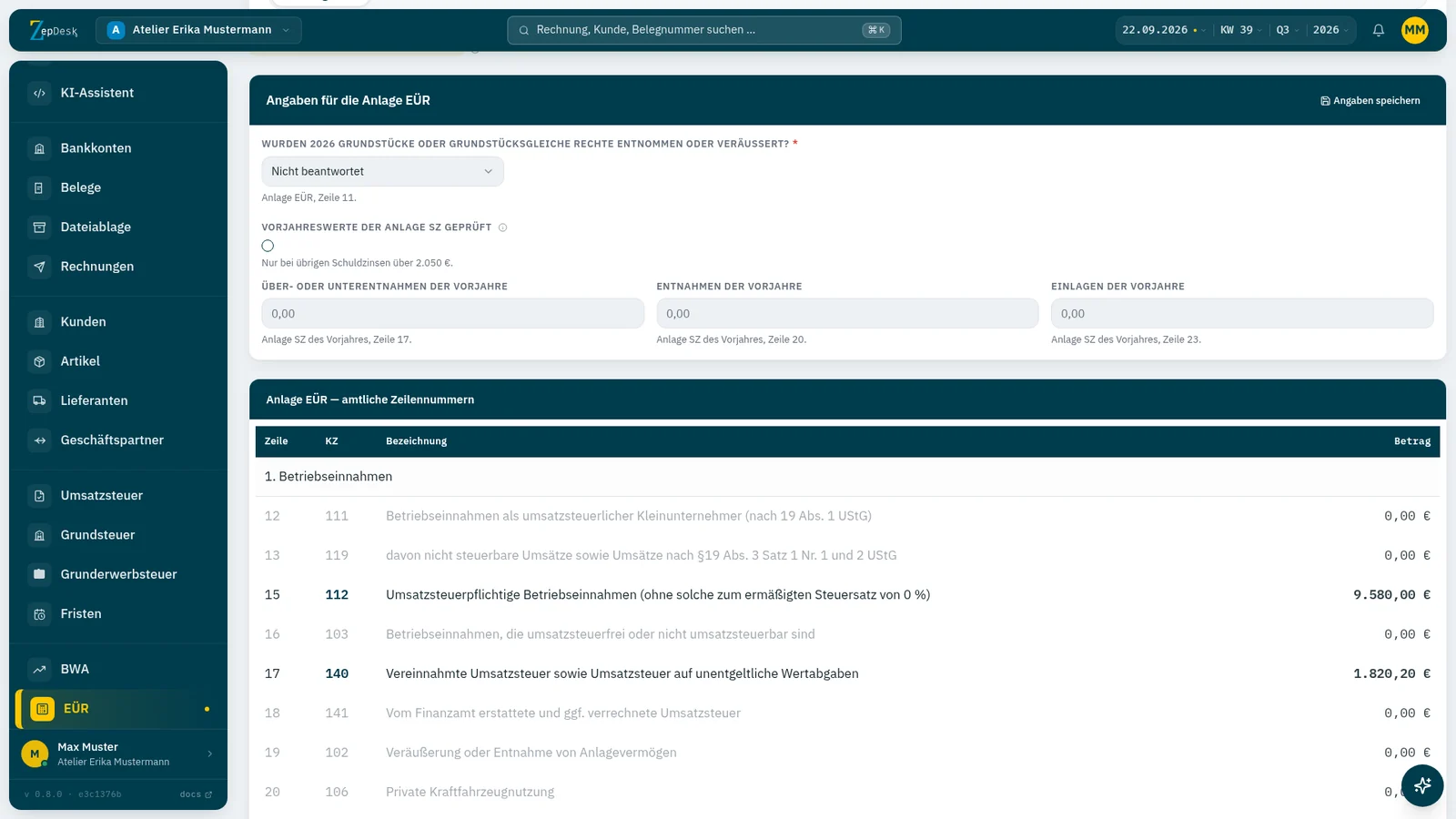The image size is (1456, 819).
Task: Open the Atelier Erika Mustermann company switcher
Action: (198, 30)
